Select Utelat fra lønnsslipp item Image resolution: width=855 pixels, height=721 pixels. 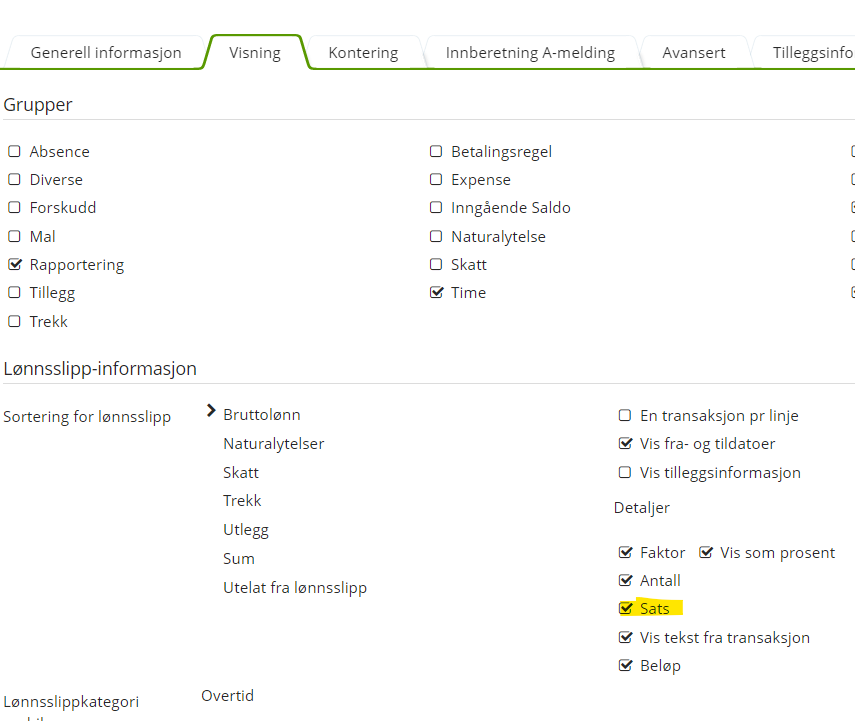point(295,588)
